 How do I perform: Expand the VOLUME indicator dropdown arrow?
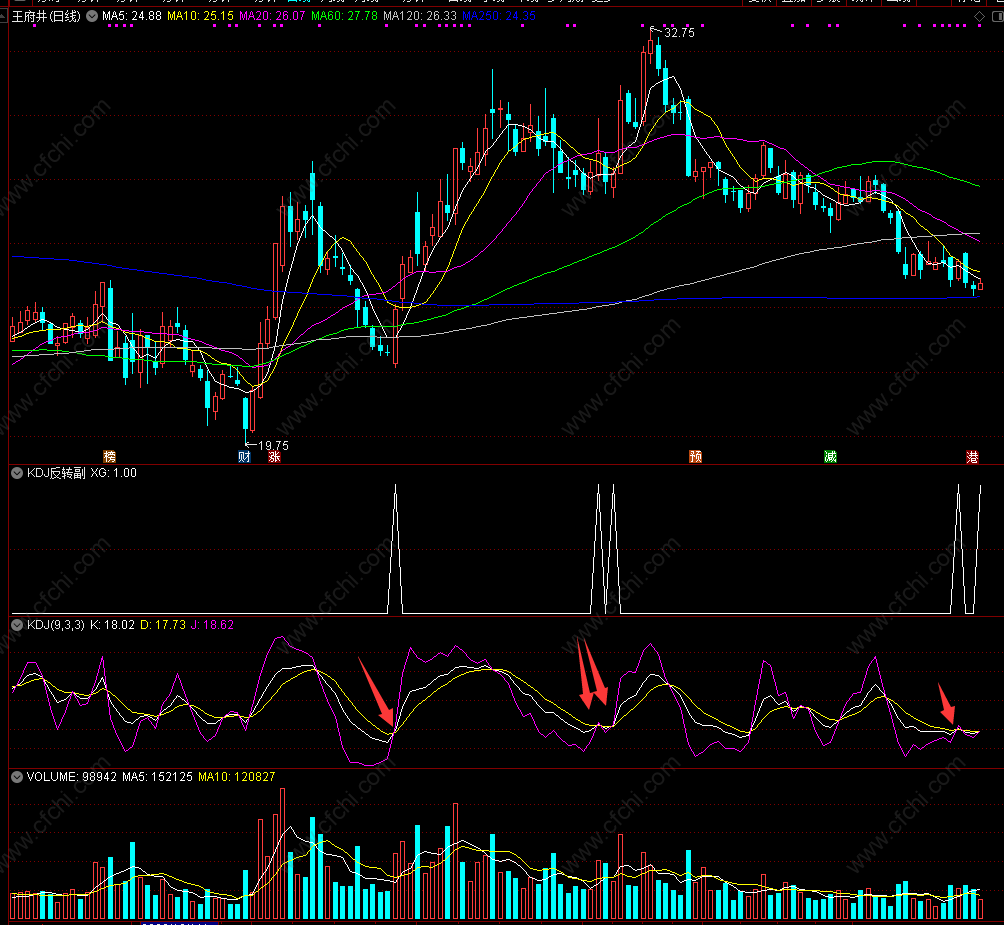17,776
